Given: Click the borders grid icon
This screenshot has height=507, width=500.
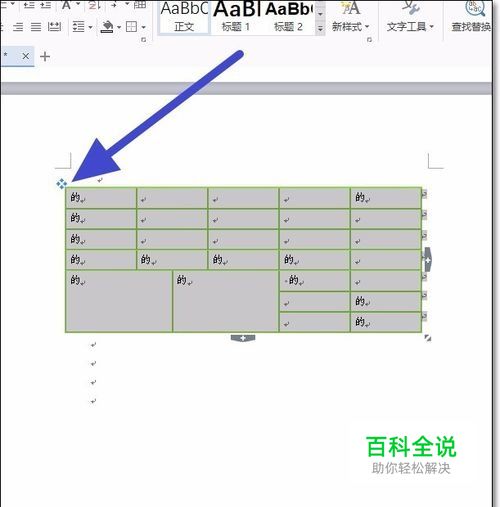Looking at the screenshot, I should coord(131,27).
